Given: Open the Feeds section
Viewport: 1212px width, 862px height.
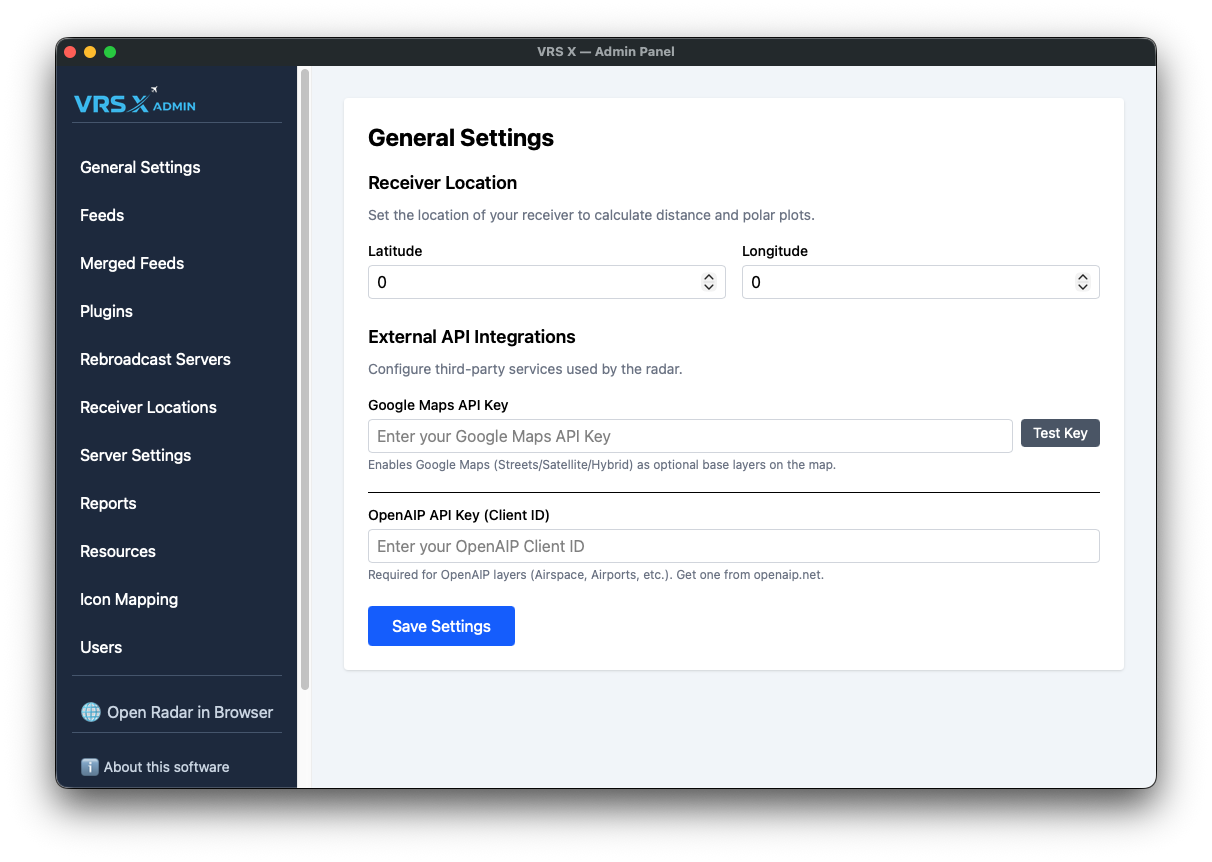Looking at the screenshot, I should click(x=102, y=215).
